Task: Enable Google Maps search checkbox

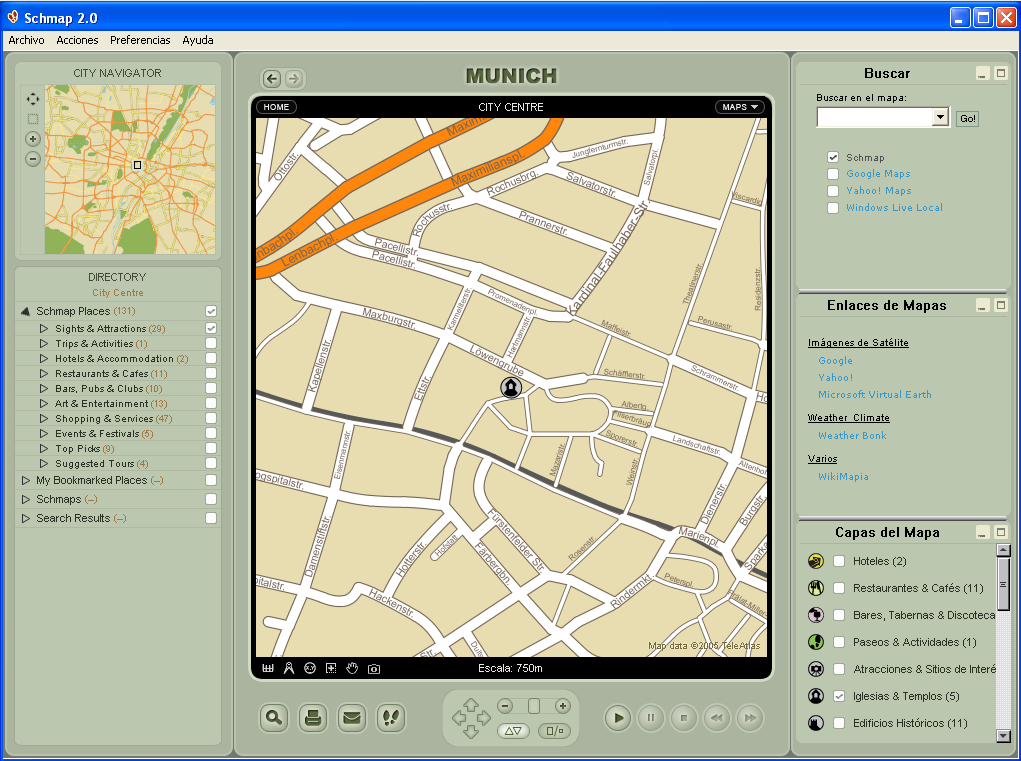Action: [833, 174]
